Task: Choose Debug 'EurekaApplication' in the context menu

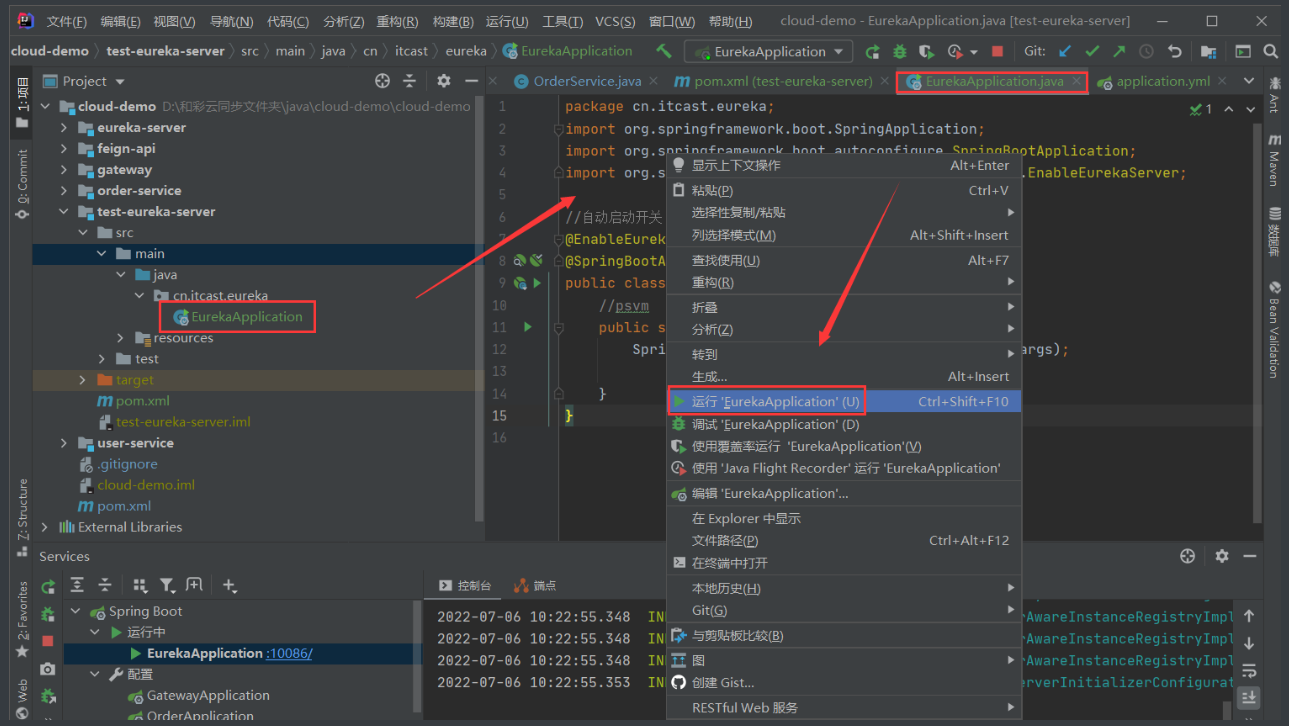Action: (x=843, y=424)
